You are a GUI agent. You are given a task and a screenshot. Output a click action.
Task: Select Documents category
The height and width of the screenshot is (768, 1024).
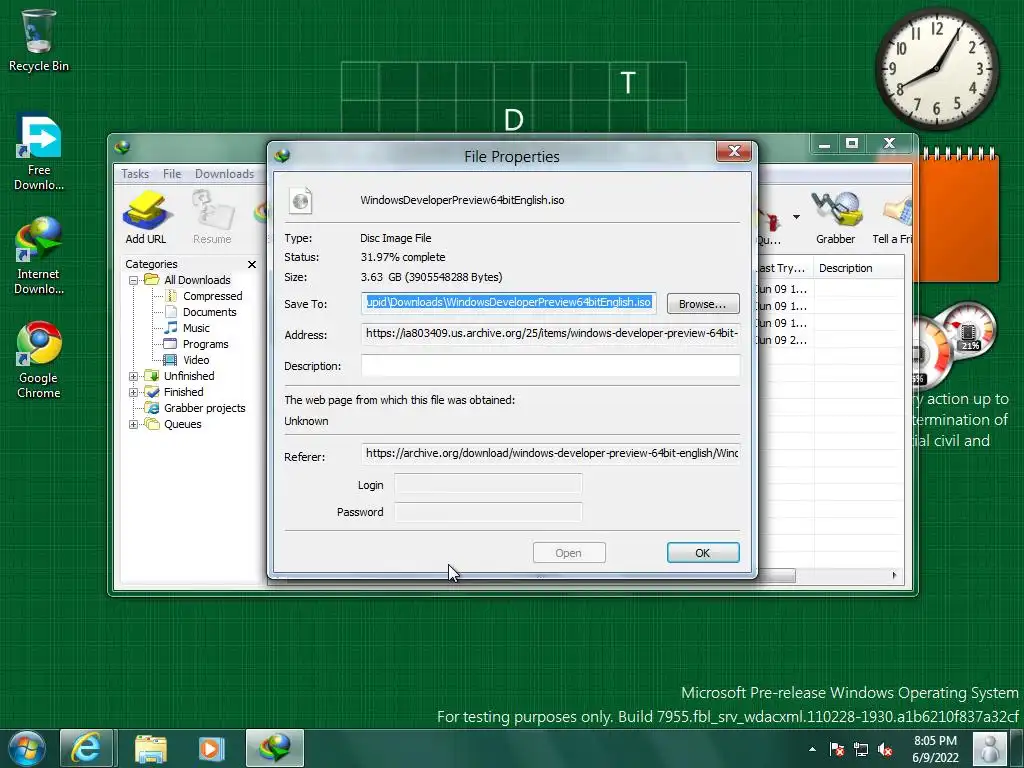click(210, 312)
